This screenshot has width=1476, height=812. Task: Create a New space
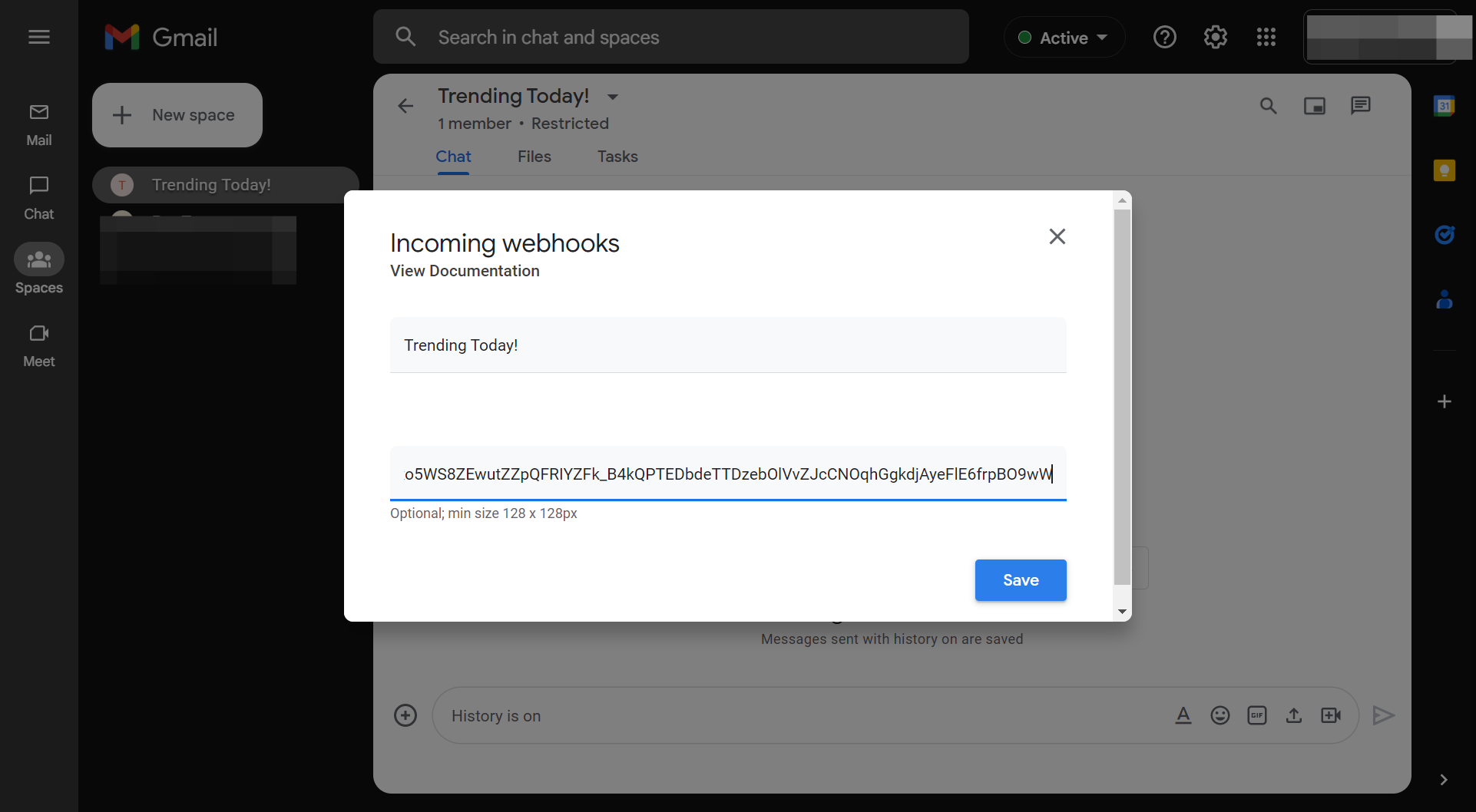pyautogui.click(x=177, y=115)
